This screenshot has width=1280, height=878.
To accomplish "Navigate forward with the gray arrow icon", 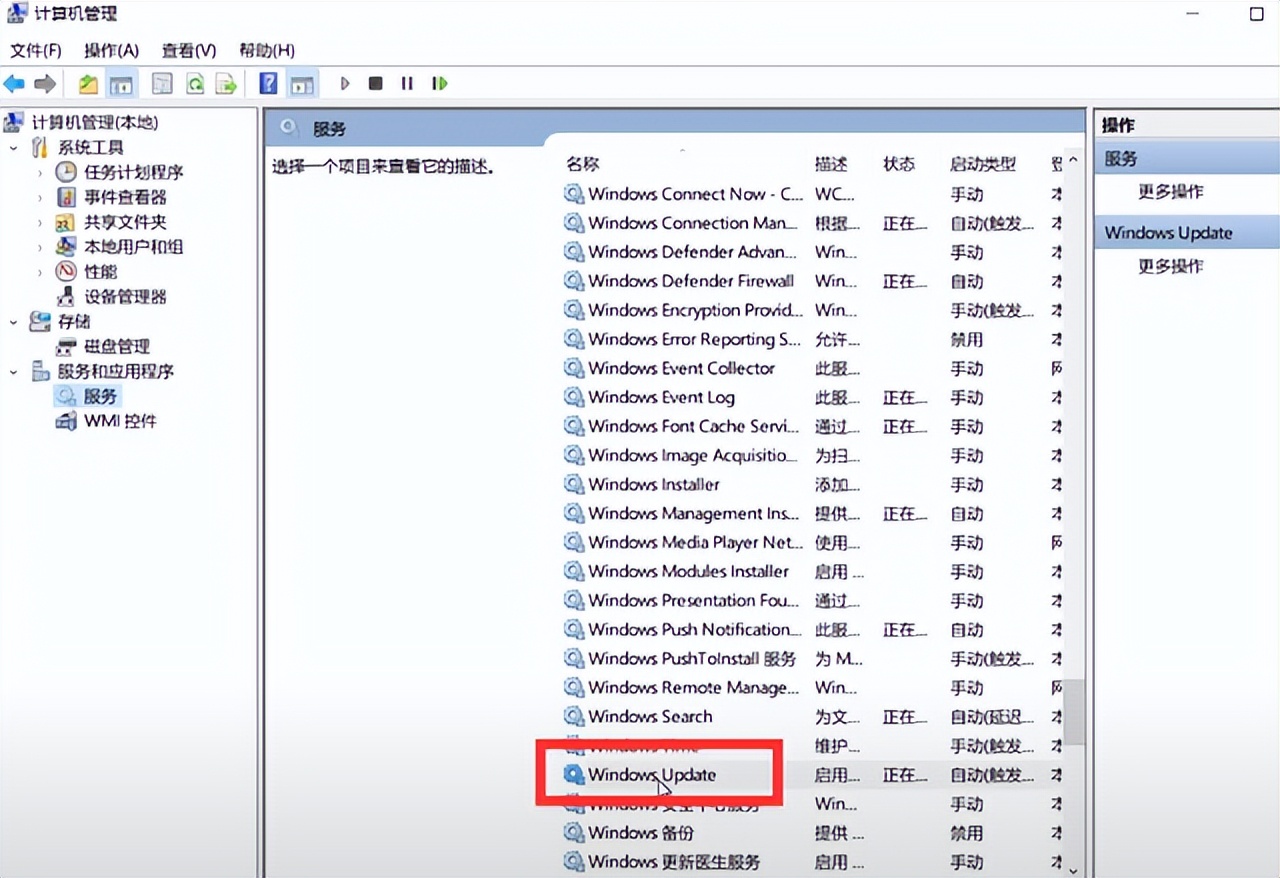I will coord(45,83).
